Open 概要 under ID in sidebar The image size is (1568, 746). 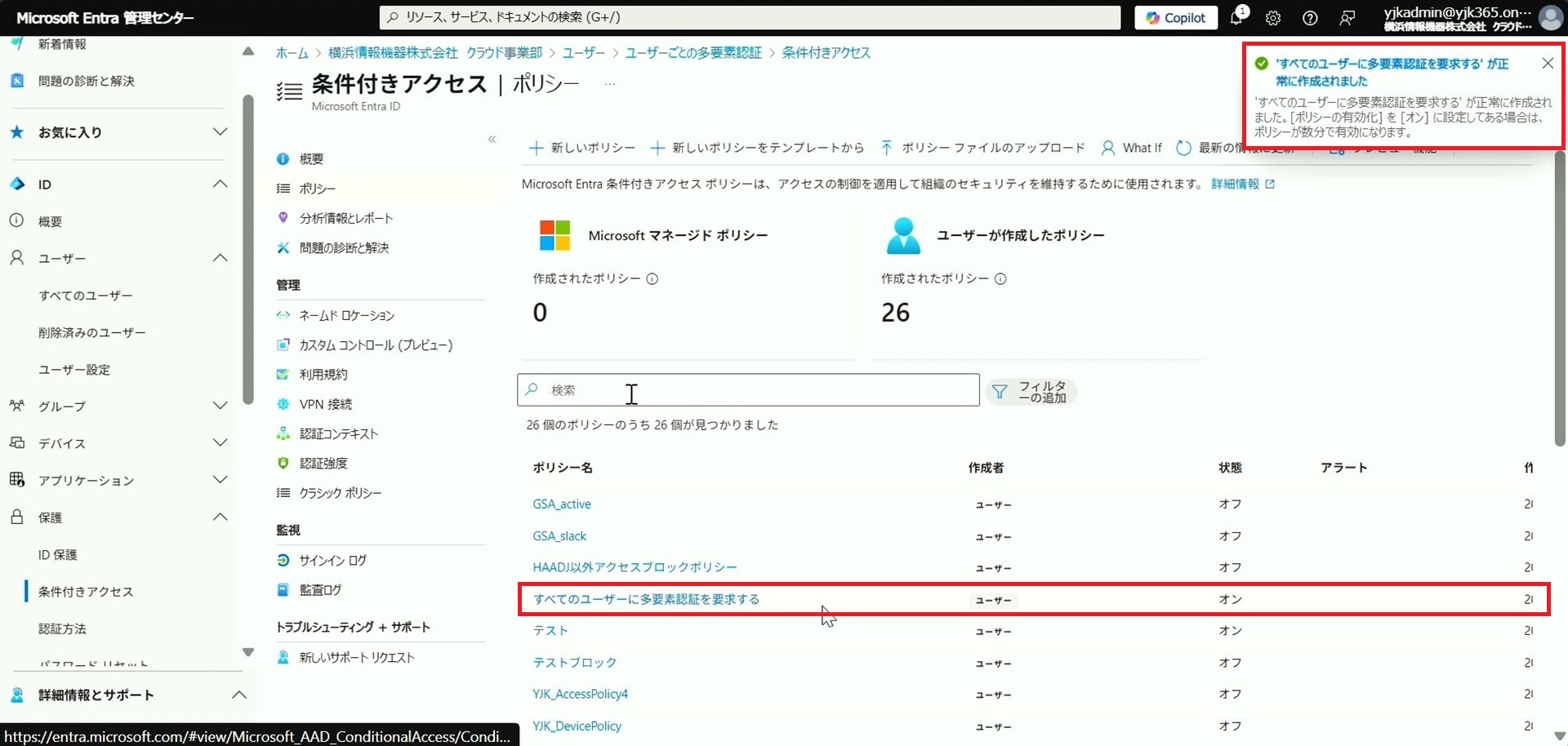(50, 221)
